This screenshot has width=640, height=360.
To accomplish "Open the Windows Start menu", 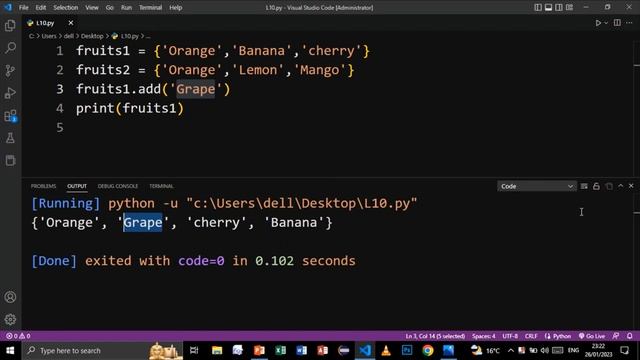I will [10, 350].
